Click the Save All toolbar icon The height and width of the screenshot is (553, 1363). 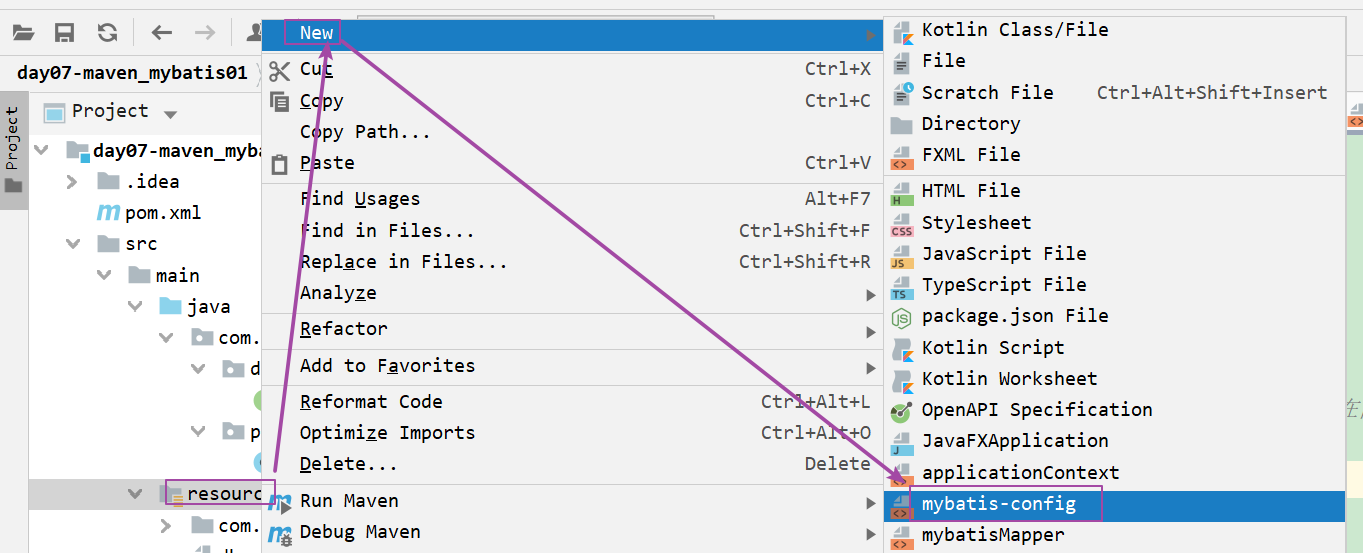(65, 33)
